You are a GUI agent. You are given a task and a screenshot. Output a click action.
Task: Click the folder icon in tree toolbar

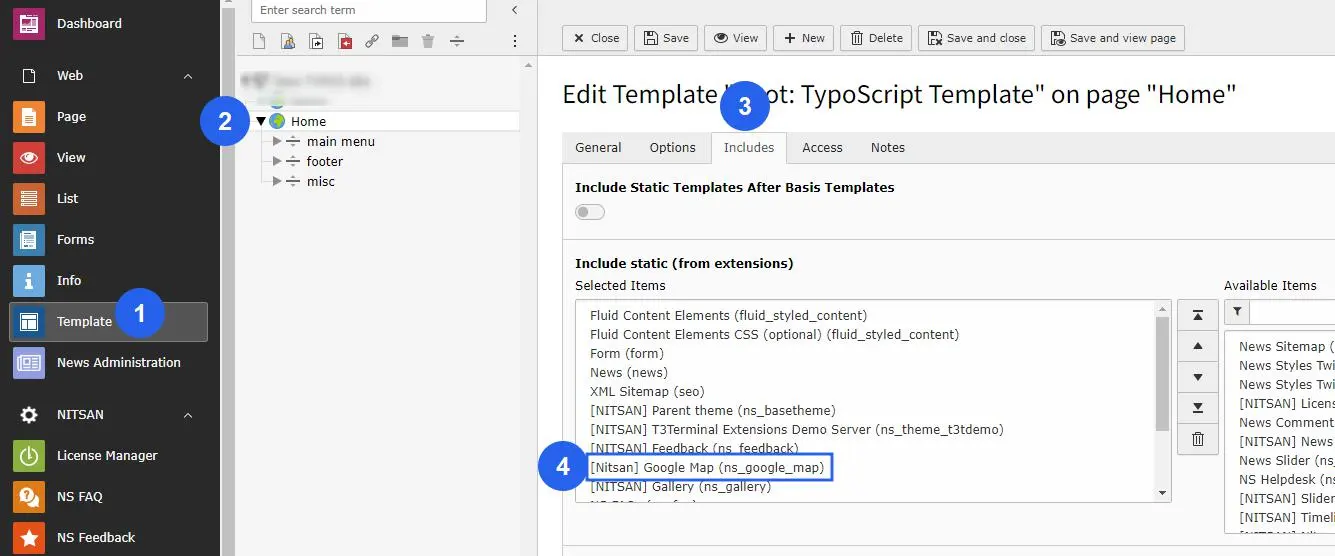click(x=400, y=42)
